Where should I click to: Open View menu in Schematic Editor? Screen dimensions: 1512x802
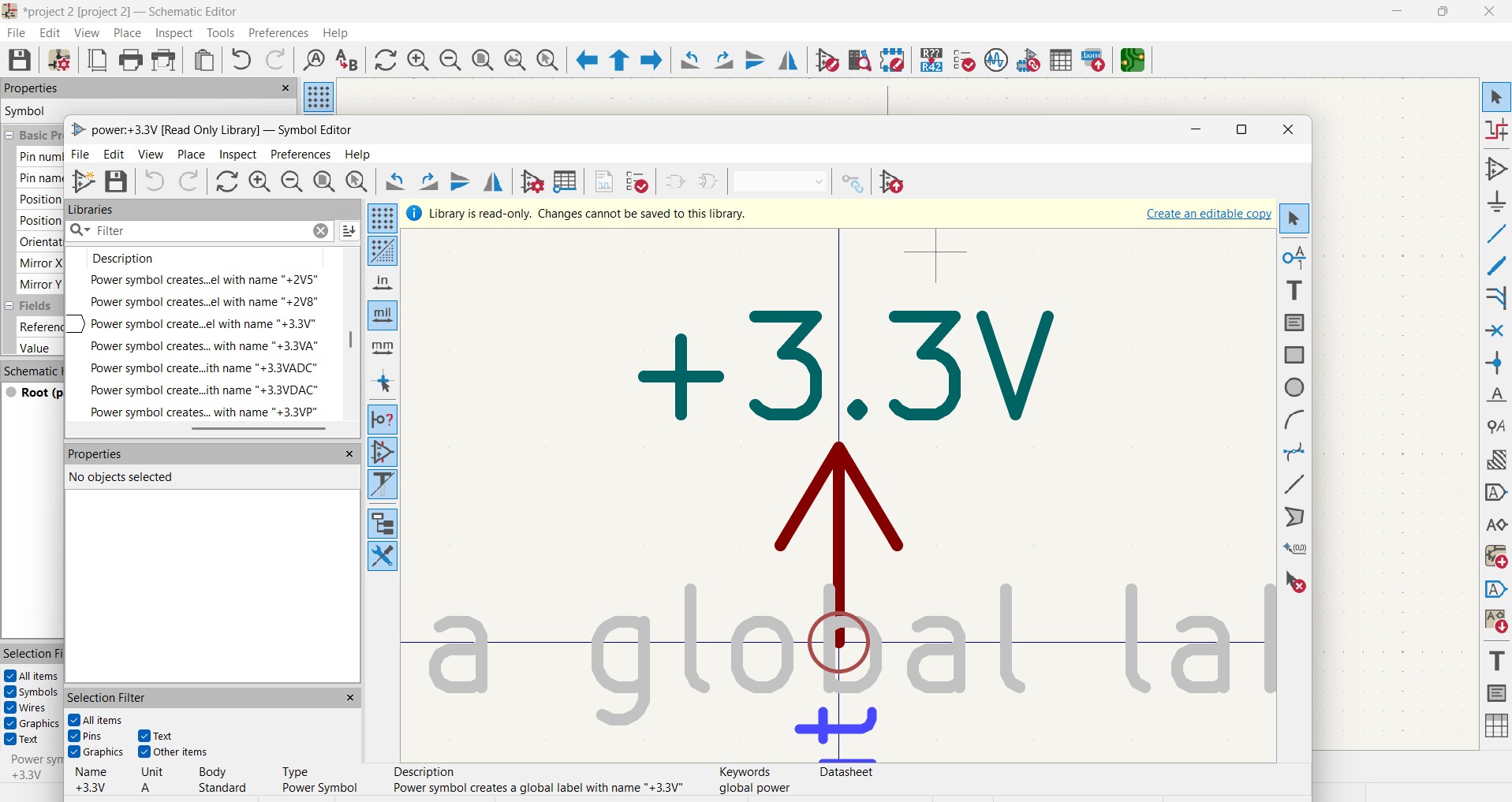[x=87, y=33]
